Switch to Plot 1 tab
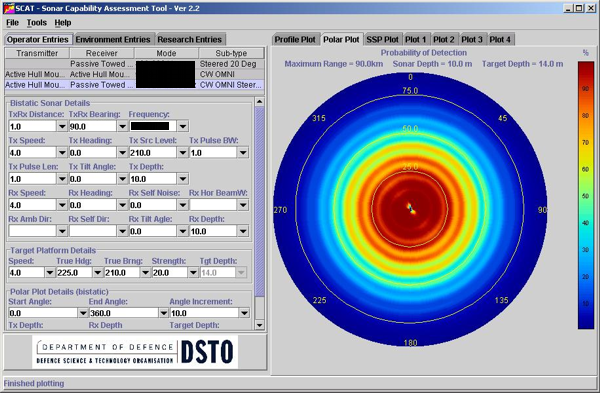 [416, 39]
